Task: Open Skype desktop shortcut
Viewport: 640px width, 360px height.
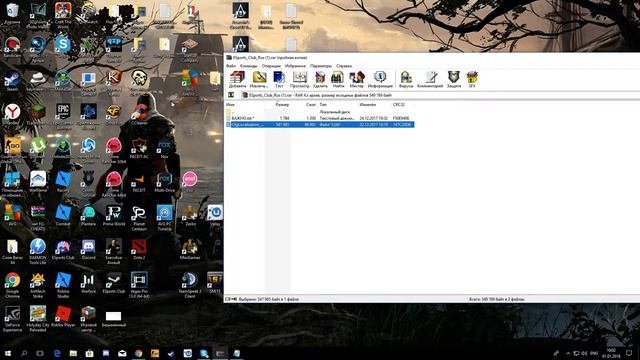Action: click(x=63, y=47)
